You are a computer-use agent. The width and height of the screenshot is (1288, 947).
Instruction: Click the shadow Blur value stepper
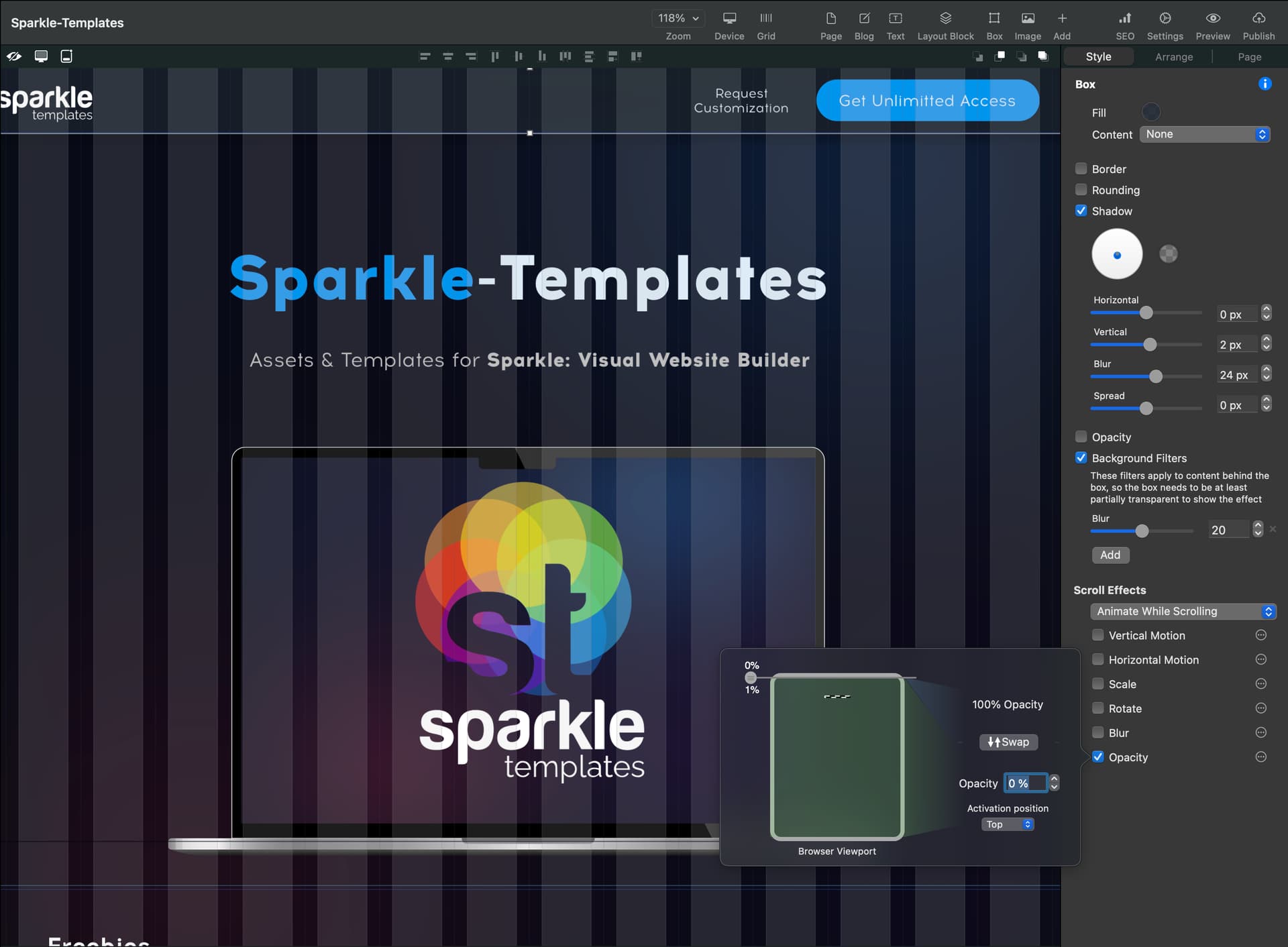tap(1266, 373)
